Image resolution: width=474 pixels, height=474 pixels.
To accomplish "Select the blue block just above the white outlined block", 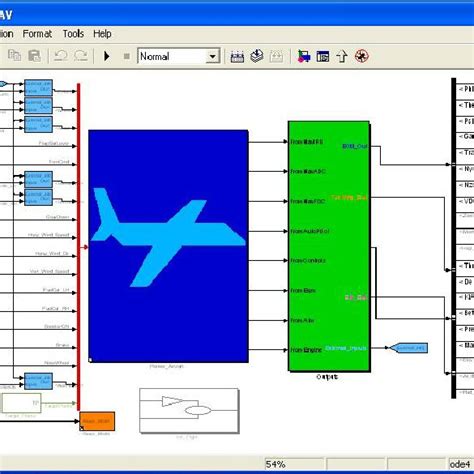I will pyautogui.click(x=38, y=381).
